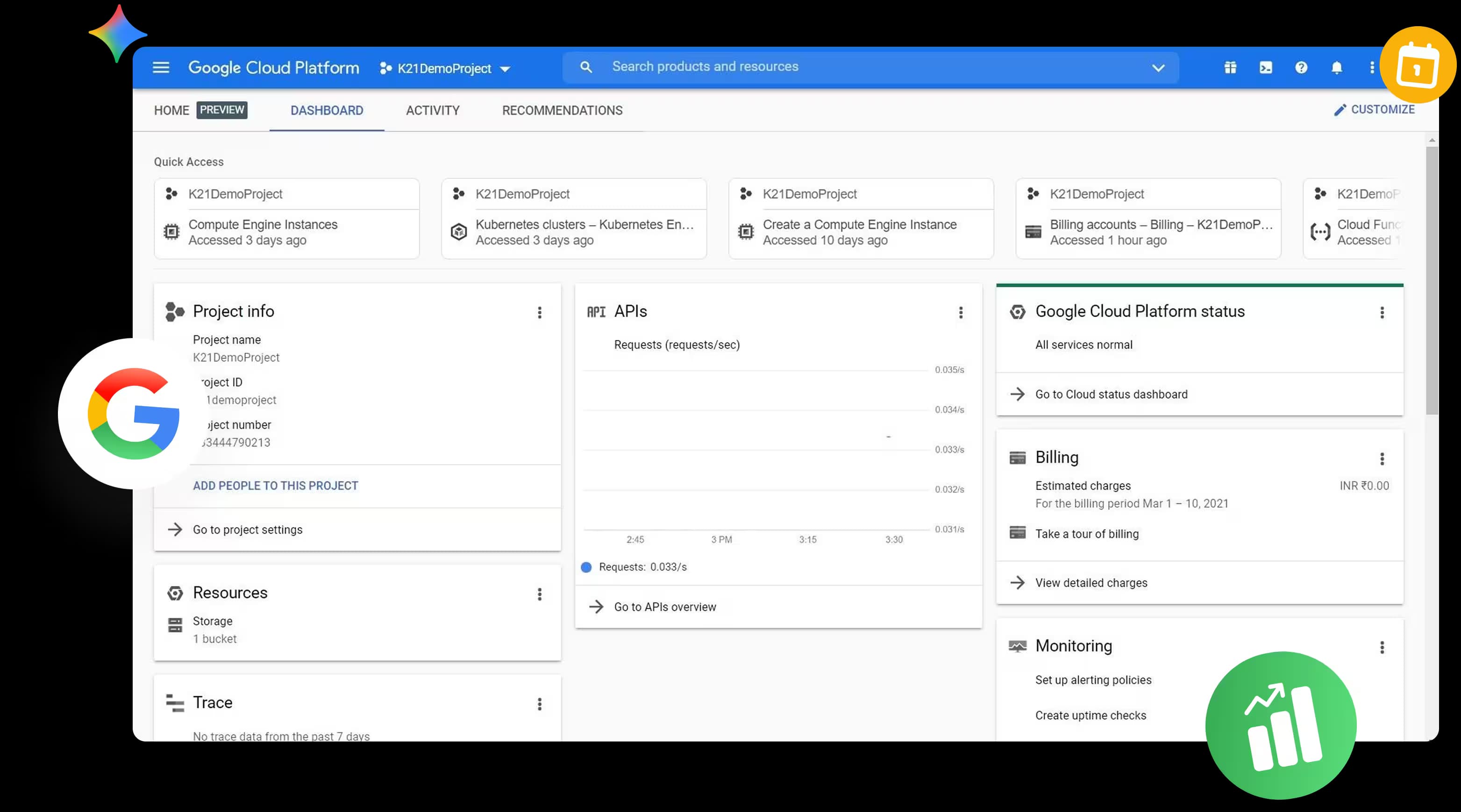
Task: Click the API icon in APIs card
Action: [596, 311]
